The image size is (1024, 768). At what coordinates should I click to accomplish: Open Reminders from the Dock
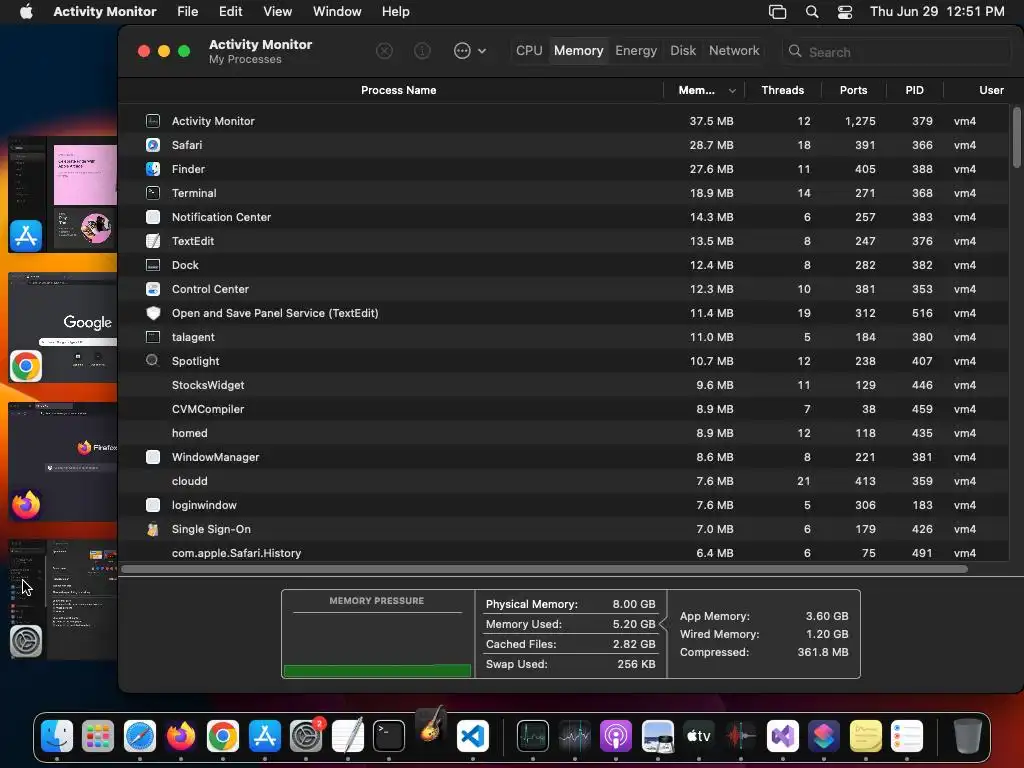coord(906,736)
